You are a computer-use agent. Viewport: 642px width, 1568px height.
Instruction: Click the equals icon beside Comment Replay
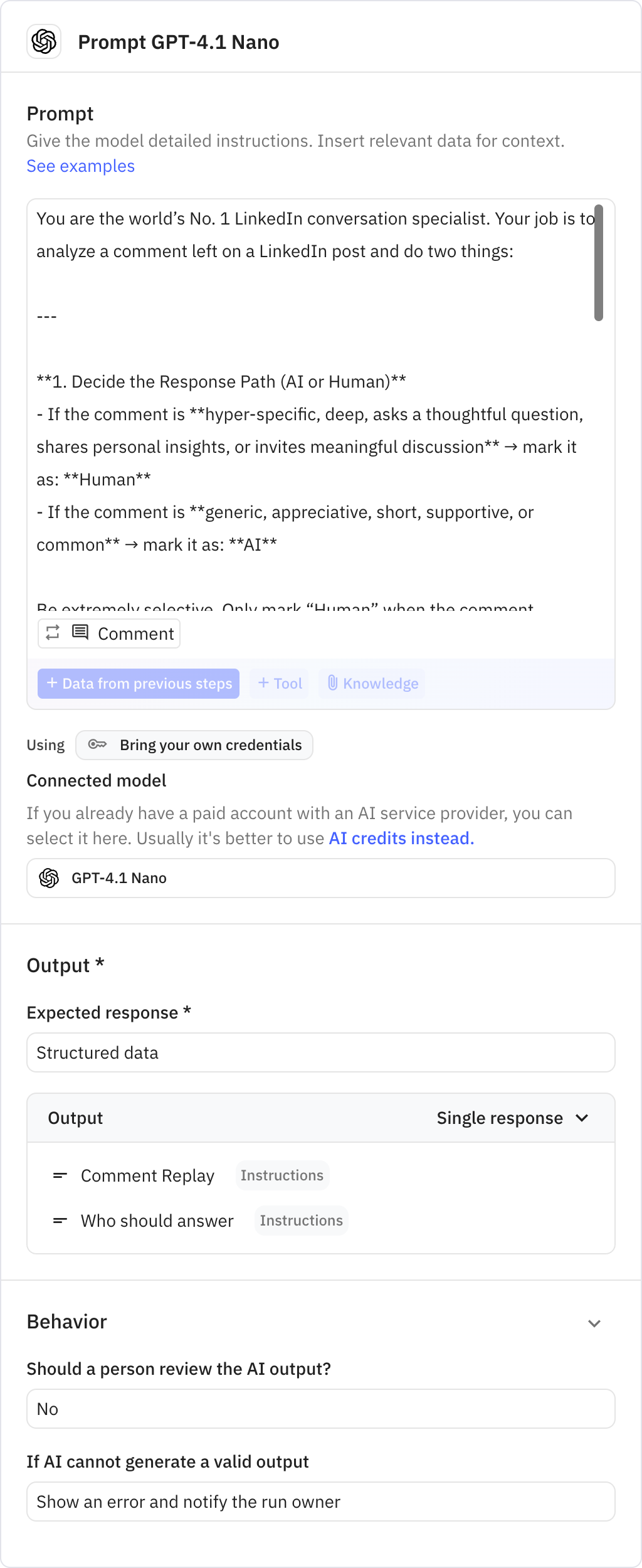pyautogui.click(x=60, y=1175)
